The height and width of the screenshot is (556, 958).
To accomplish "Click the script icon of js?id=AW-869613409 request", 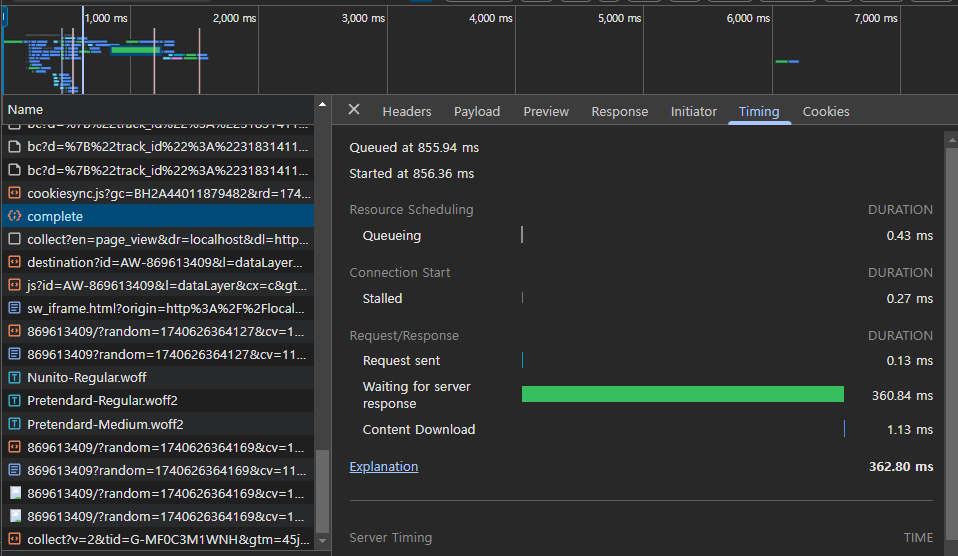I will tap(14, 285).
